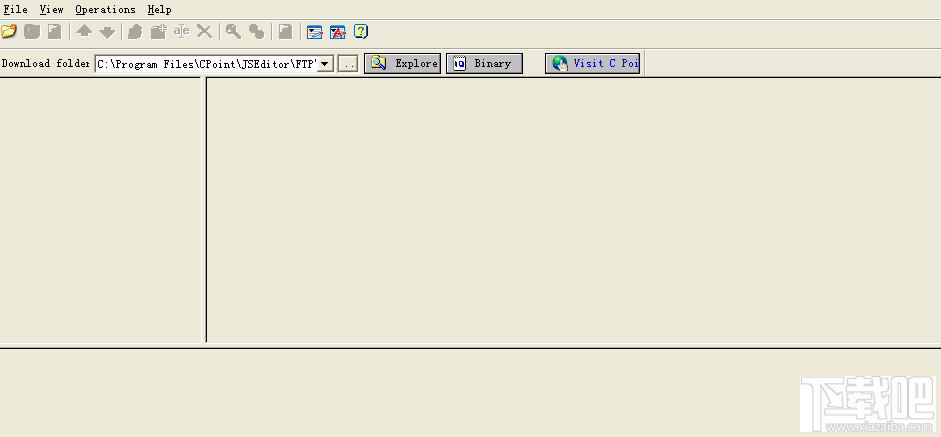
Task: Click the greyed chain link icon
Action: 256,31
